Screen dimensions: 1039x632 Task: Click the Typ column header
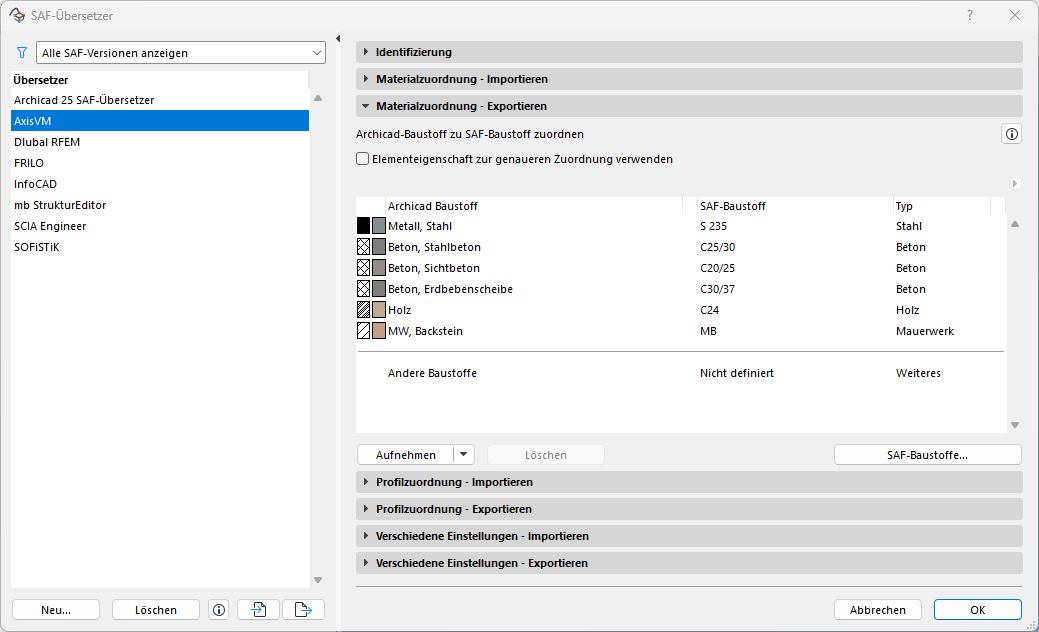point(941,206)
